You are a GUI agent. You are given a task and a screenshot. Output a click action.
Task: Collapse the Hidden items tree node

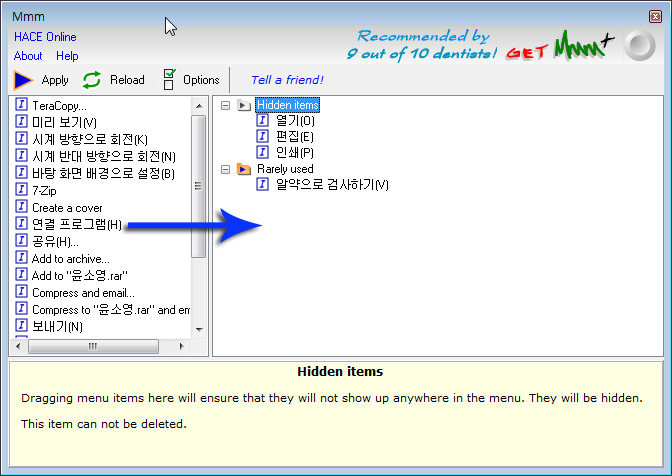tap(225, 105)
